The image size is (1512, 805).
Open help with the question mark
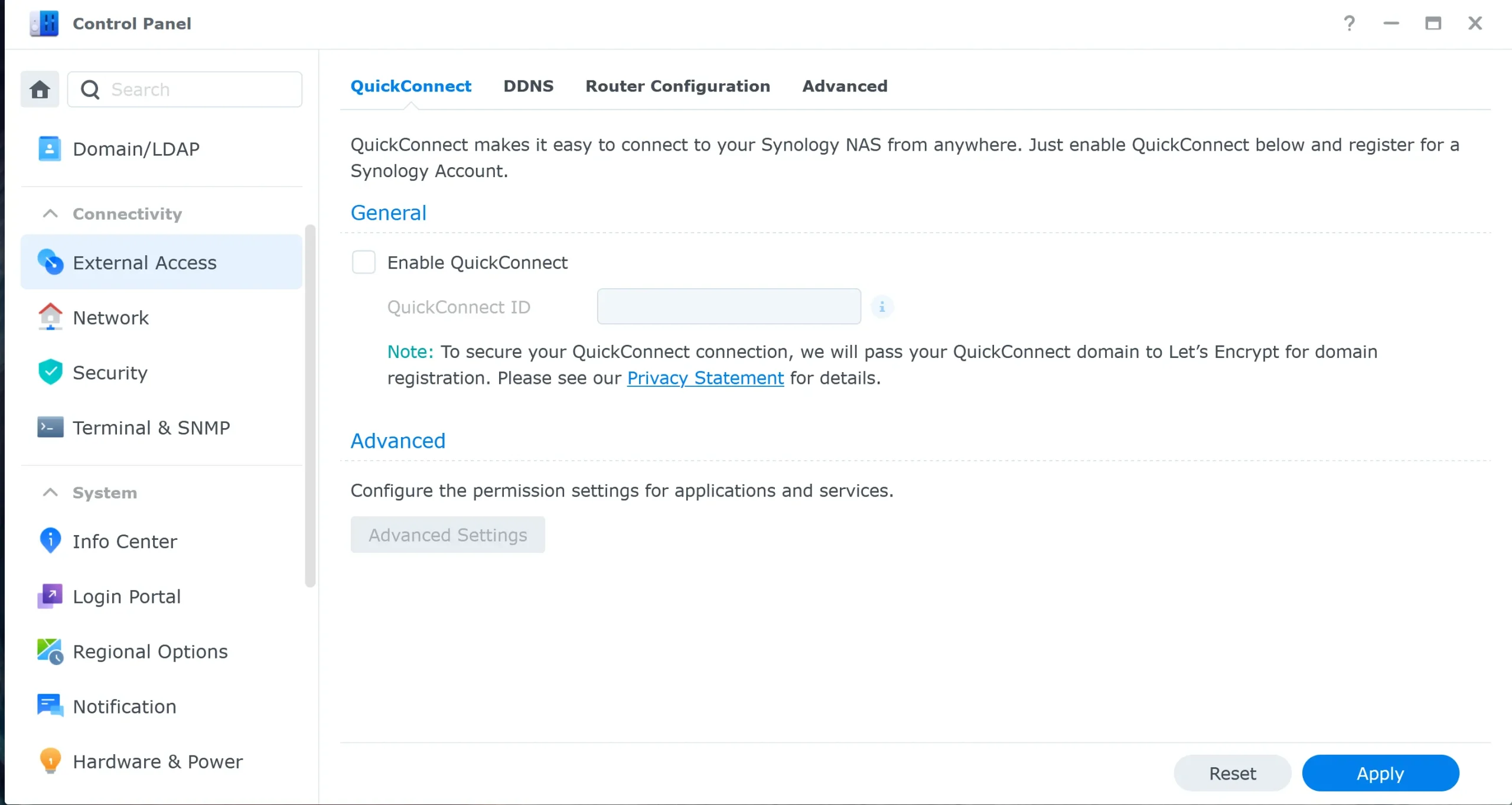point(1350,23)
